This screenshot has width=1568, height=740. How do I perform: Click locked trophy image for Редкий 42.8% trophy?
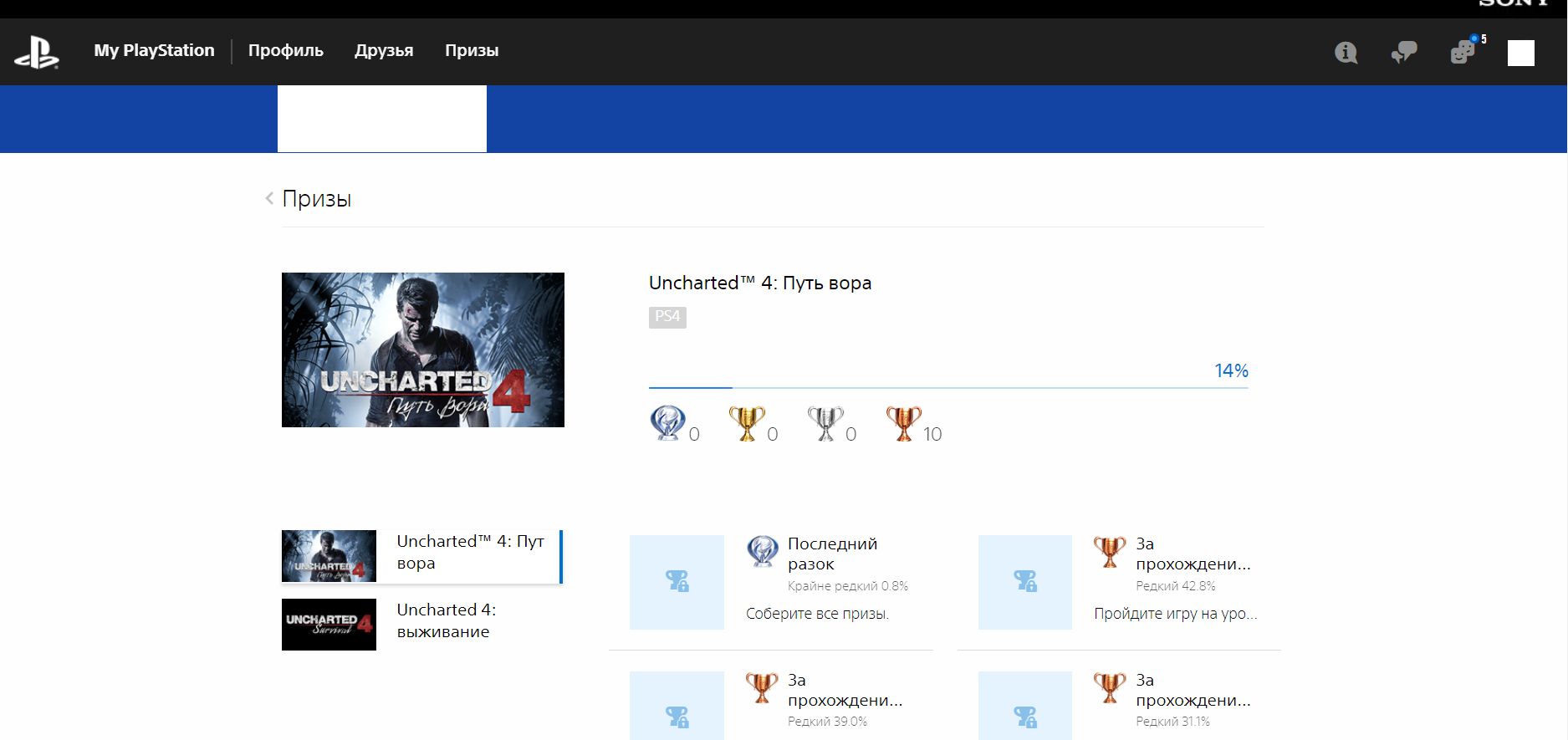click(1025, 582)
